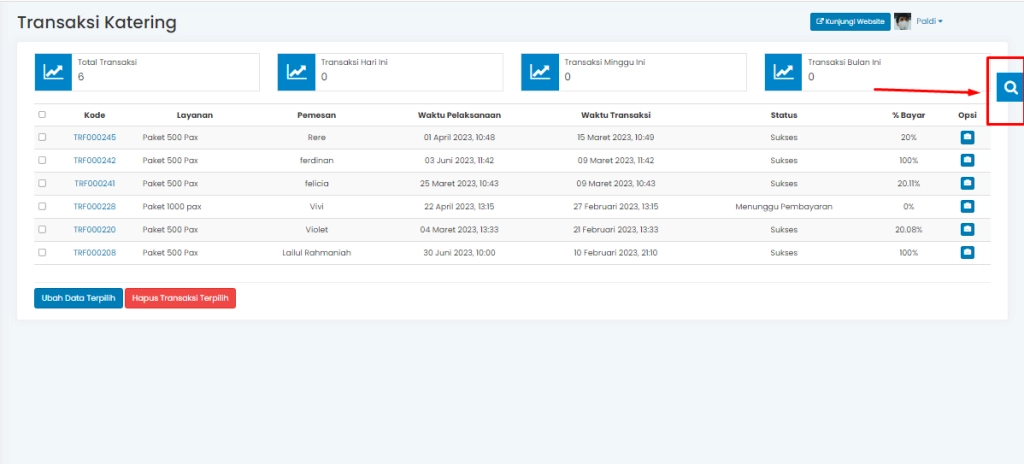
Task: Click the Transaksi Bulan Ini chart icon
Action: click(783, 72)
